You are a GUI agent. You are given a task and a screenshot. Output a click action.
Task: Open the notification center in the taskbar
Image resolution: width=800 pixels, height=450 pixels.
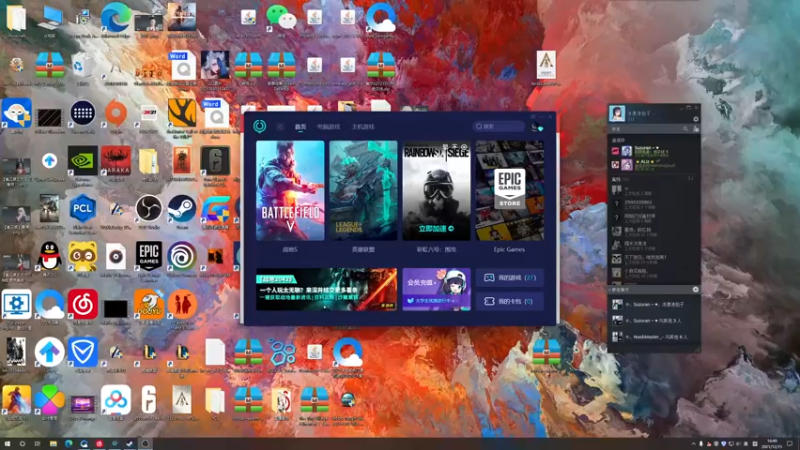click(x=790, y=444)
